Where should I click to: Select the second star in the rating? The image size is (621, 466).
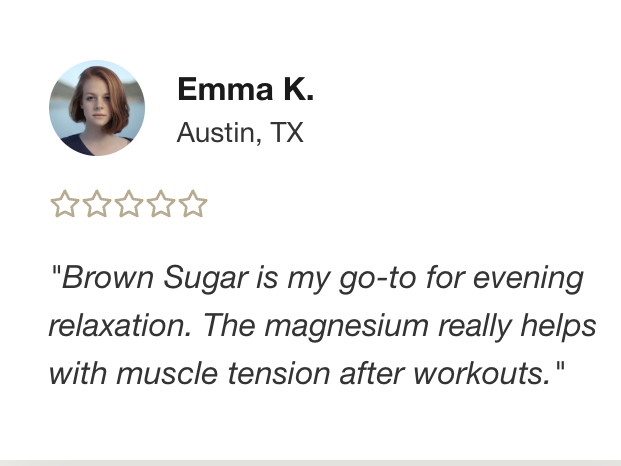97,204
